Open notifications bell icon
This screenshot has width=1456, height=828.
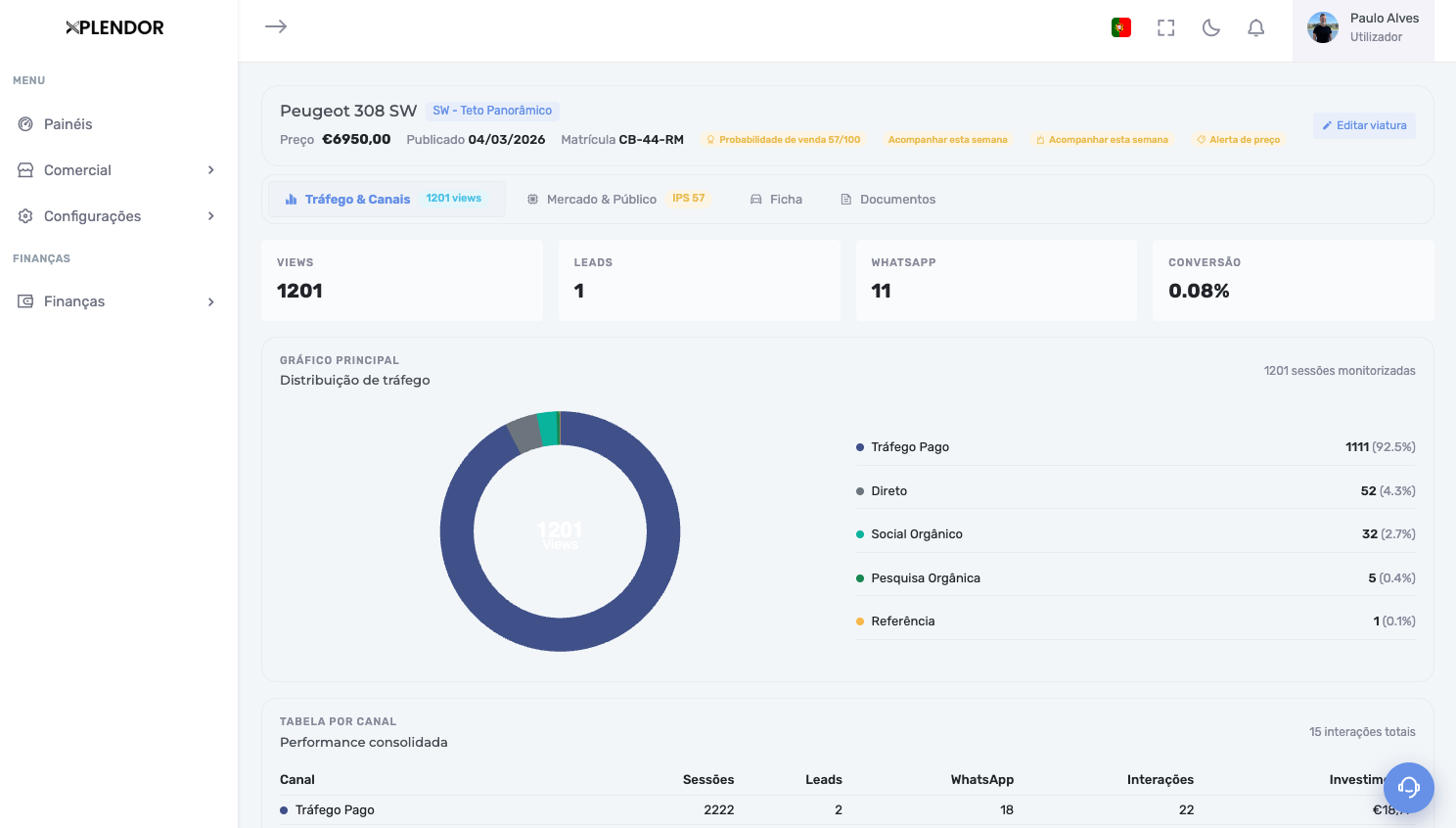(x=1256, y=27)
